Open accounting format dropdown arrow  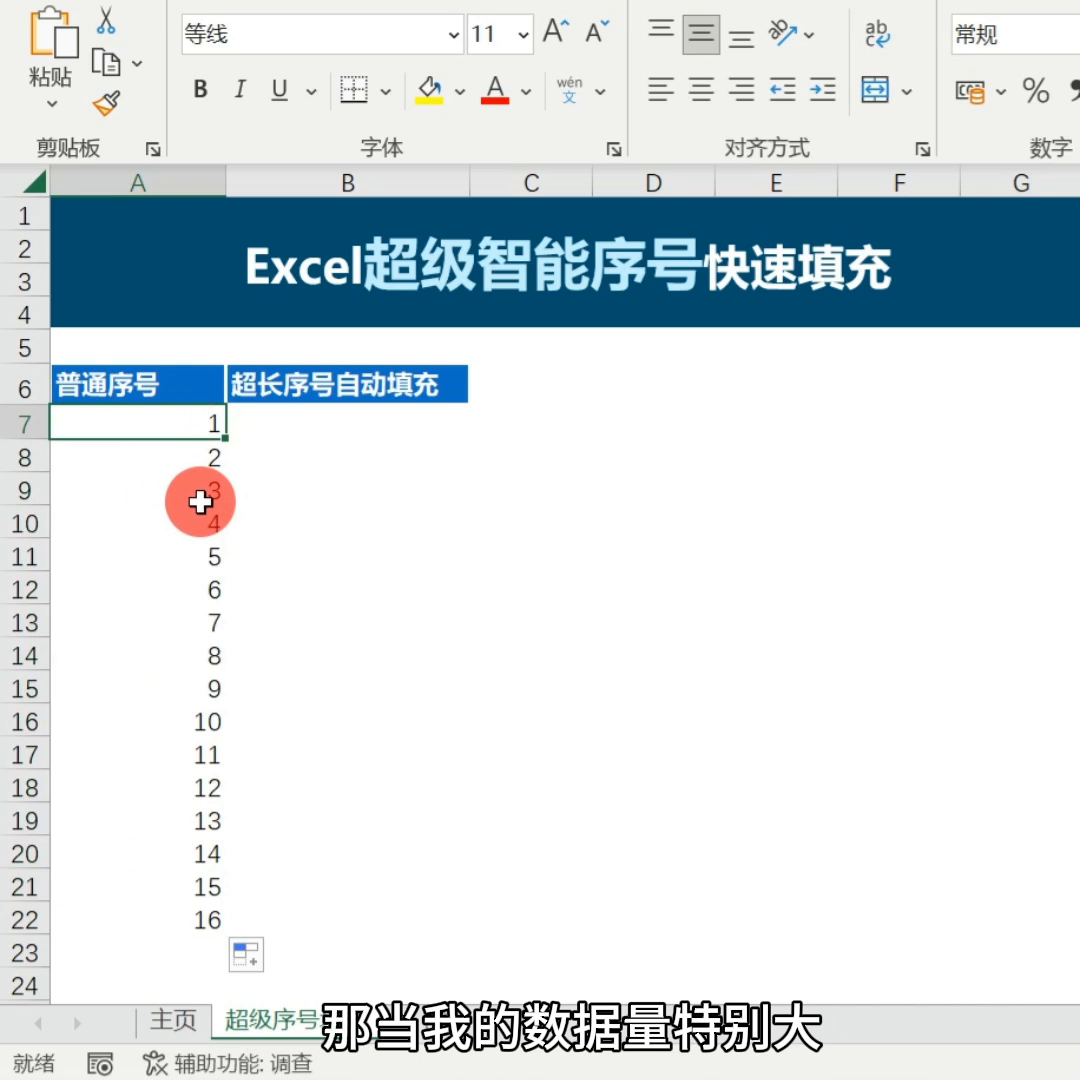[x=1001, y=91]
